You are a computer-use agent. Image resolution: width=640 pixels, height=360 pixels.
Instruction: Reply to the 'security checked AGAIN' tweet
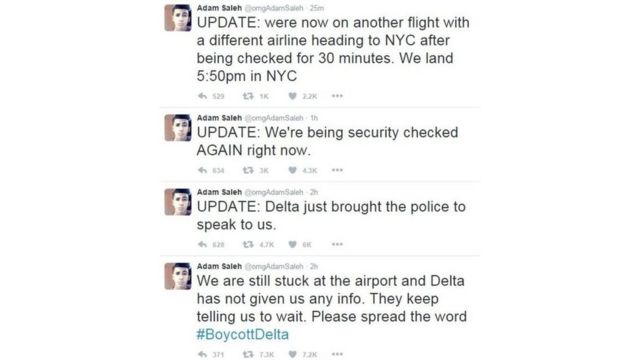pos(202,170)
